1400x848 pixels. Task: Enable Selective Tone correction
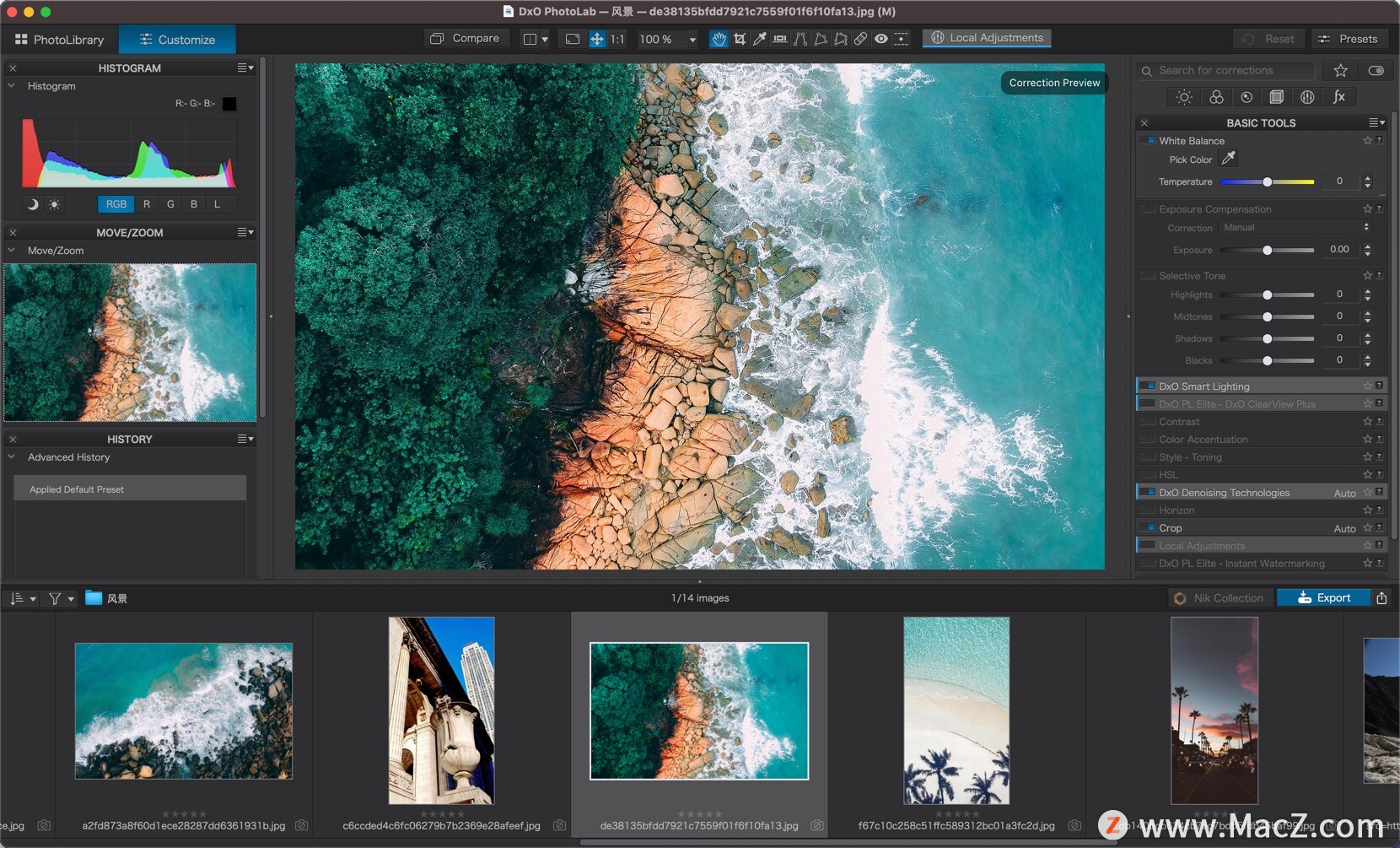(1148, 275)
